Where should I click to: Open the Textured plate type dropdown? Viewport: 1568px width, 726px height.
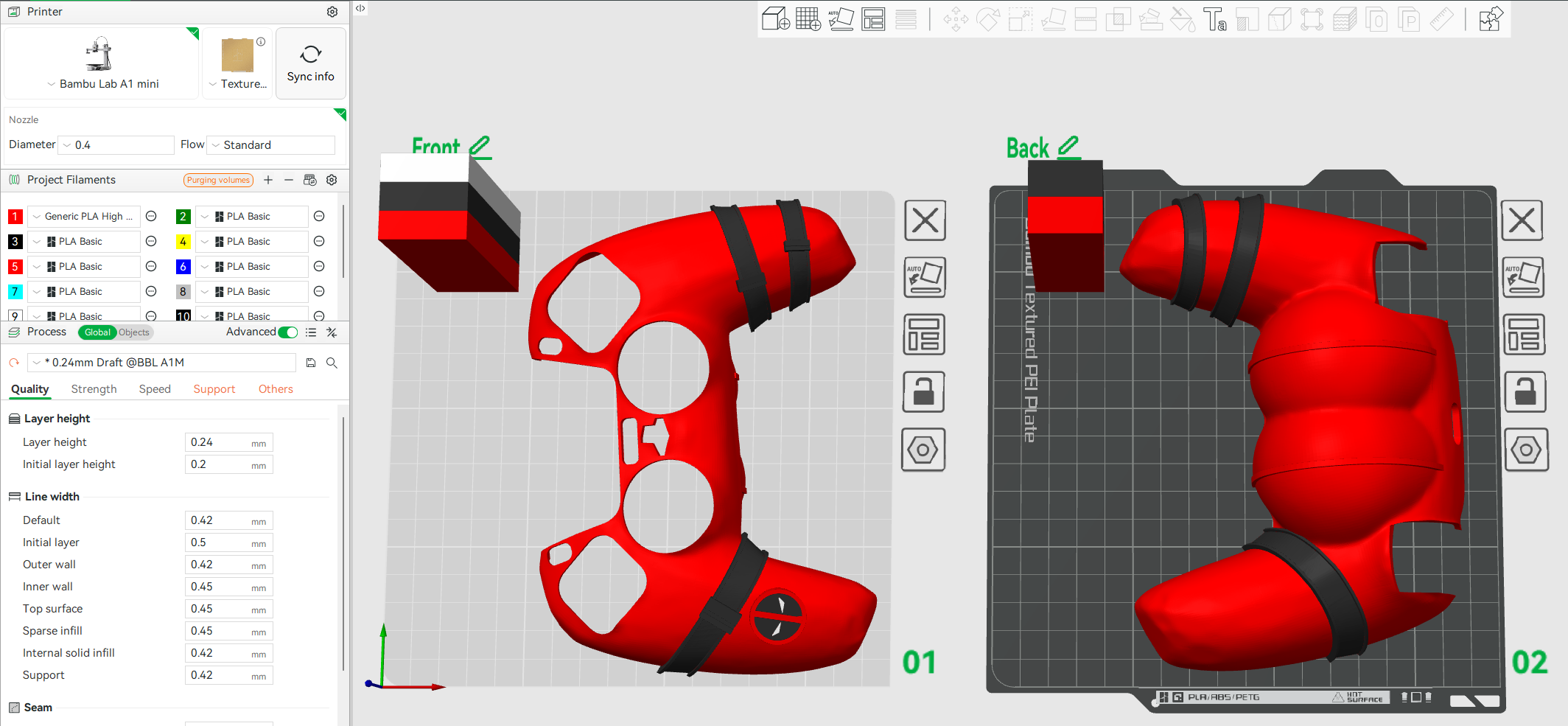pos(237,84)
